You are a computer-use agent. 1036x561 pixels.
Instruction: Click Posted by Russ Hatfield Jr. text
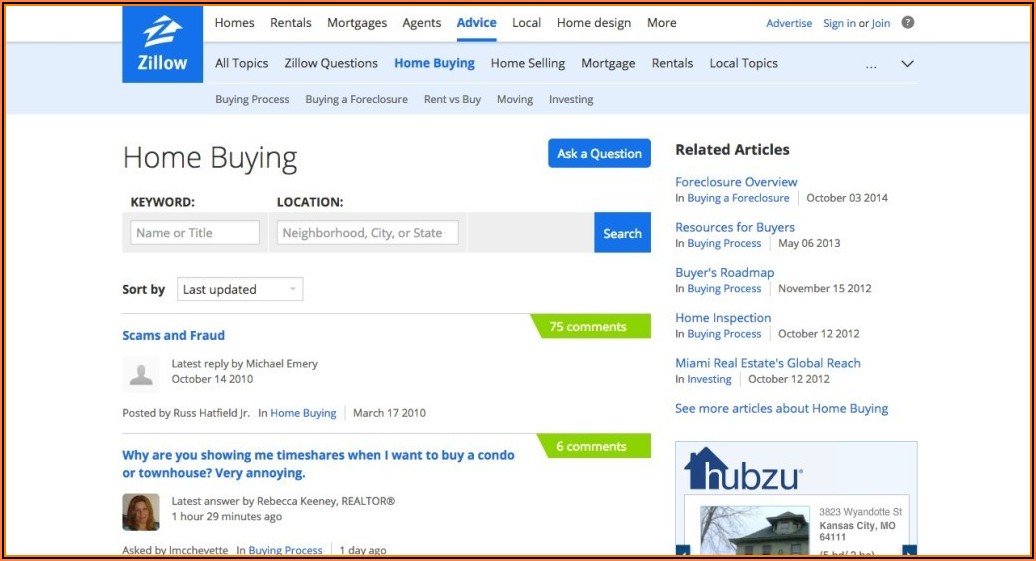click(186, 413)
